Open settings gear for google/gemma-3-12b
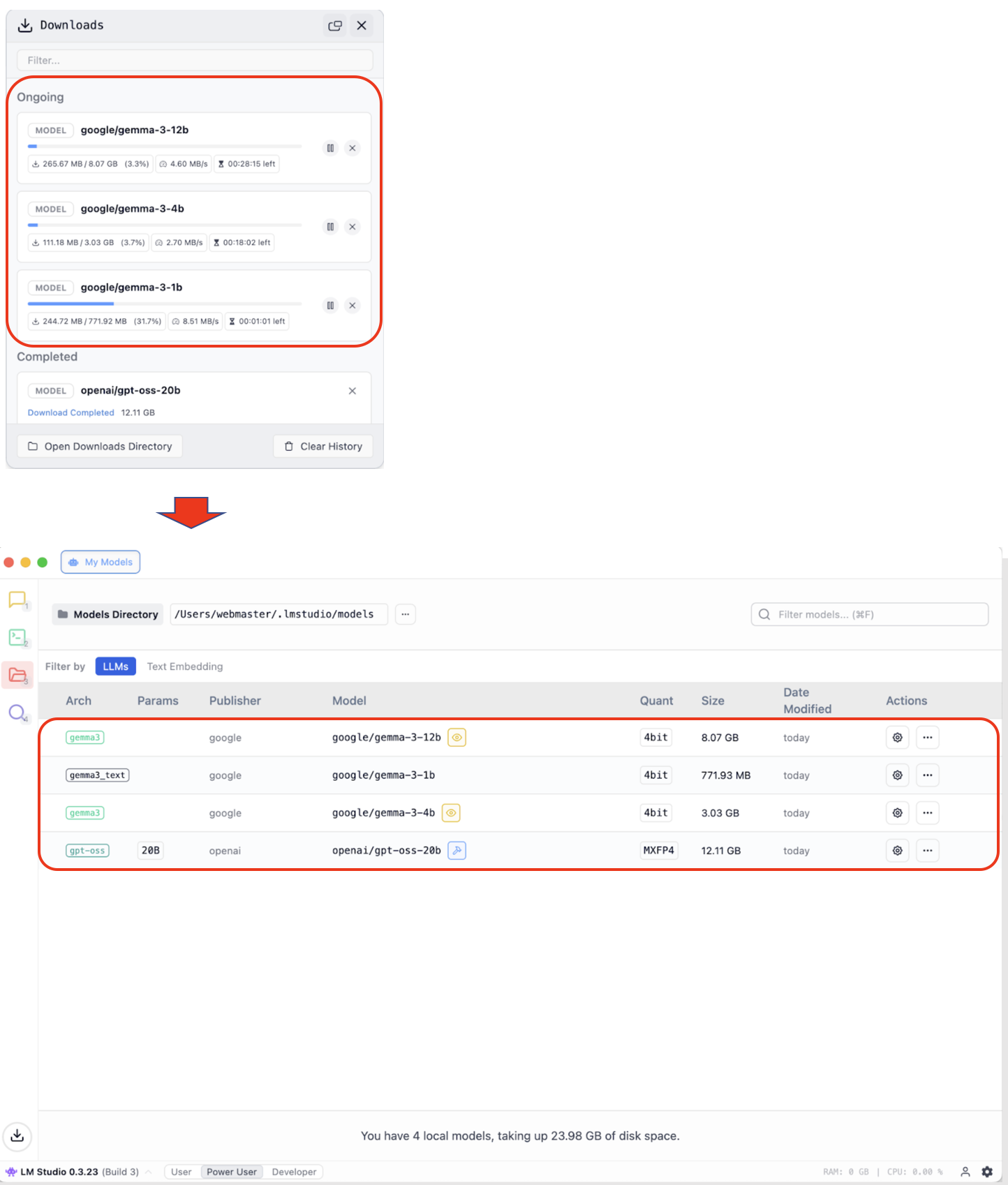This screenshot has height=1185, width=1008. coord(898,738)
